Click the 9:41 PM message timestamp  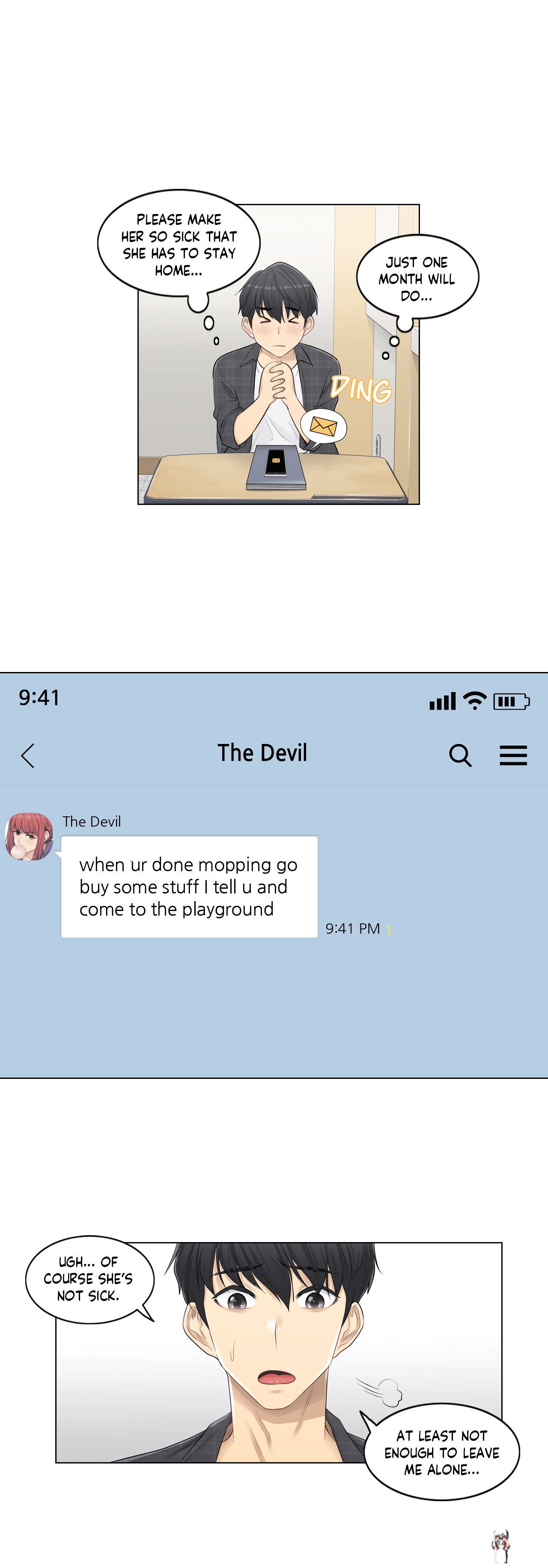pyautogui.click(x=353, y=928)
